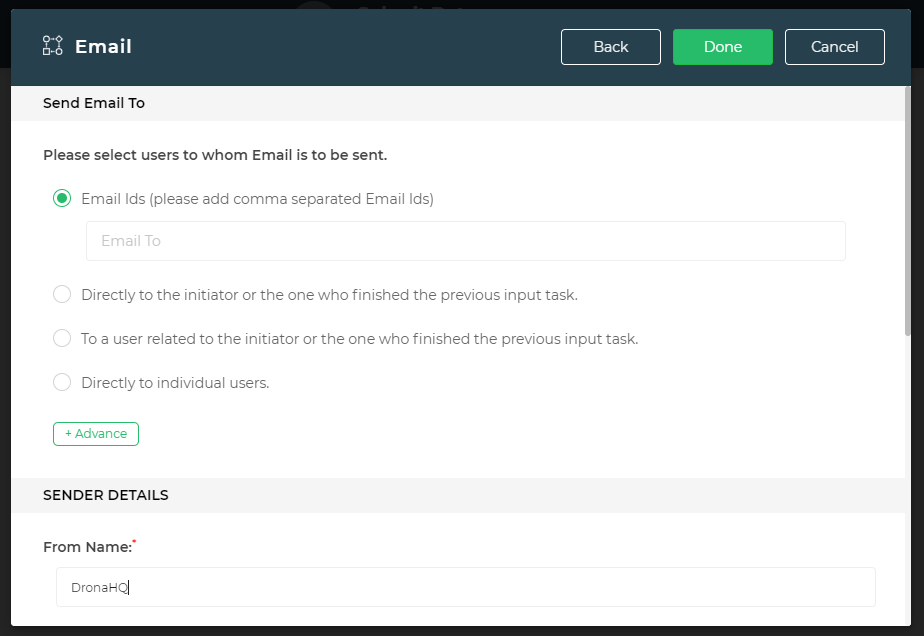This screenshot has width=924, height=636.
Task: Select 'To a user related to initiator' radio
Action: coord(62,339)
